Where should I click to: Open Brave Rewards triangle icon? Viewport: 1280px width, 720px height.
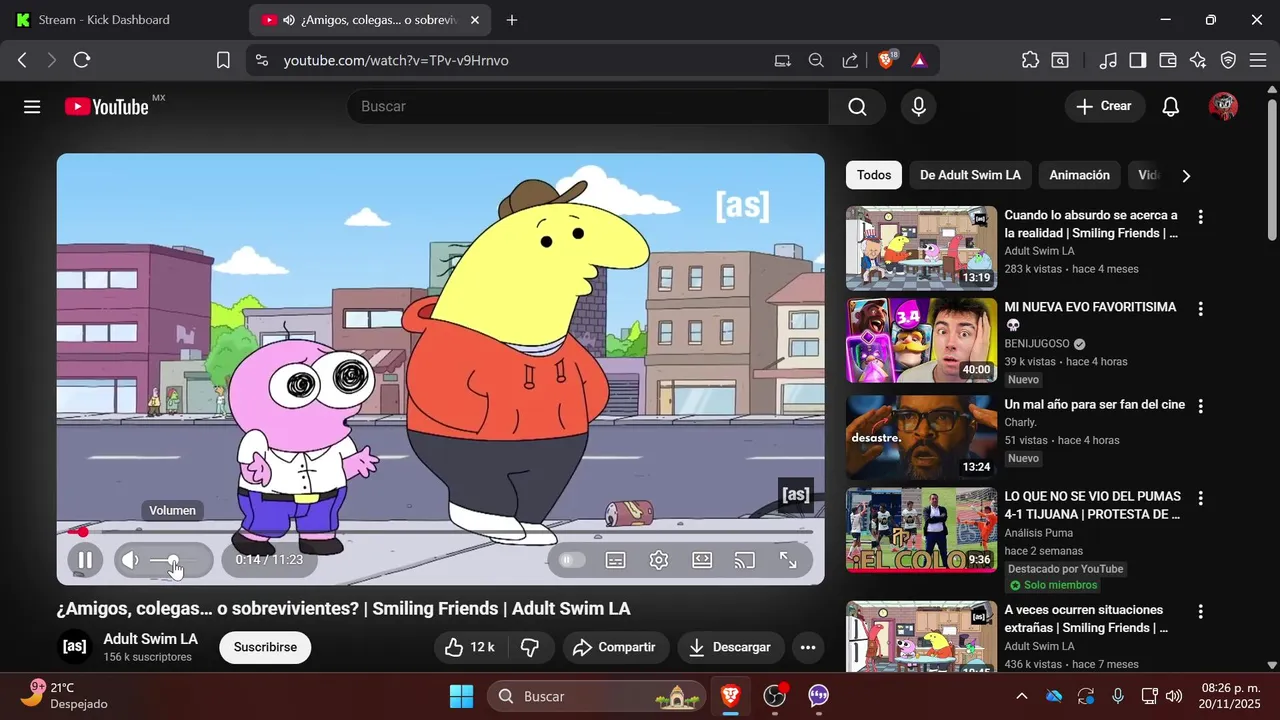point(919,60)
